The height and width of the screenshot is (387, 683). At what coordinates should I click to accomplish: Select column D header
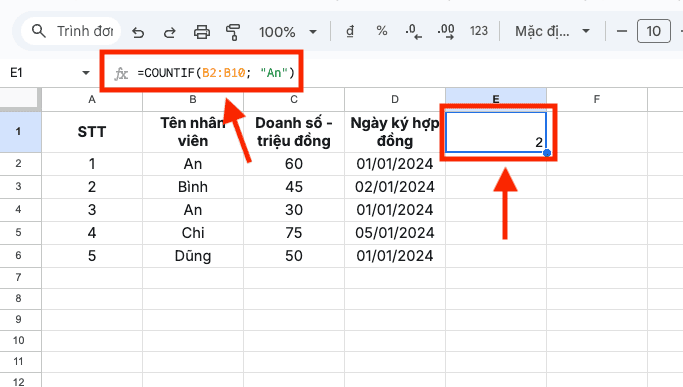pos(395,99)
